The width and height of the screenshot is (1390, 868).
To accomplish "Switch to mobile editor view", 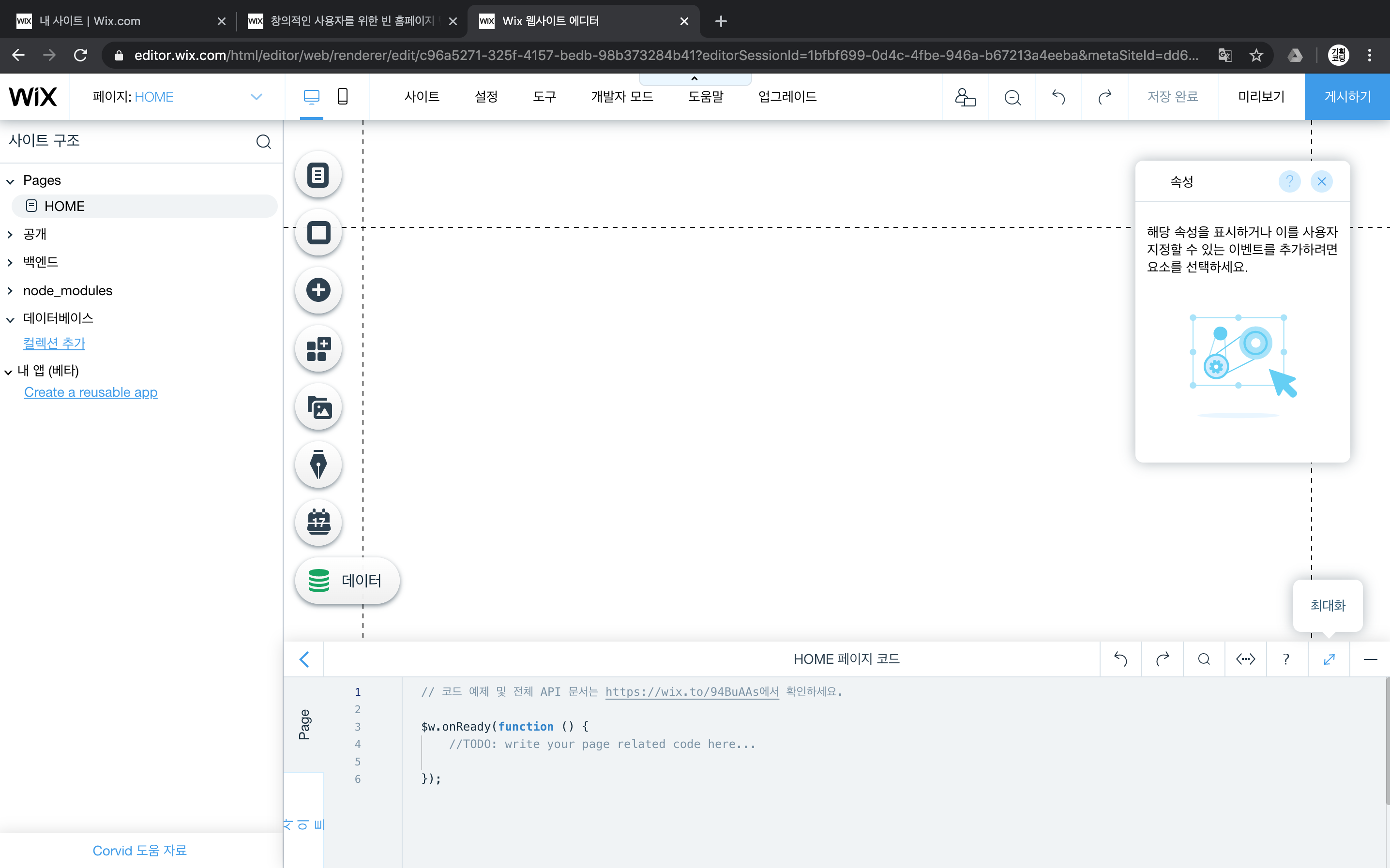I will click(342, 96).
